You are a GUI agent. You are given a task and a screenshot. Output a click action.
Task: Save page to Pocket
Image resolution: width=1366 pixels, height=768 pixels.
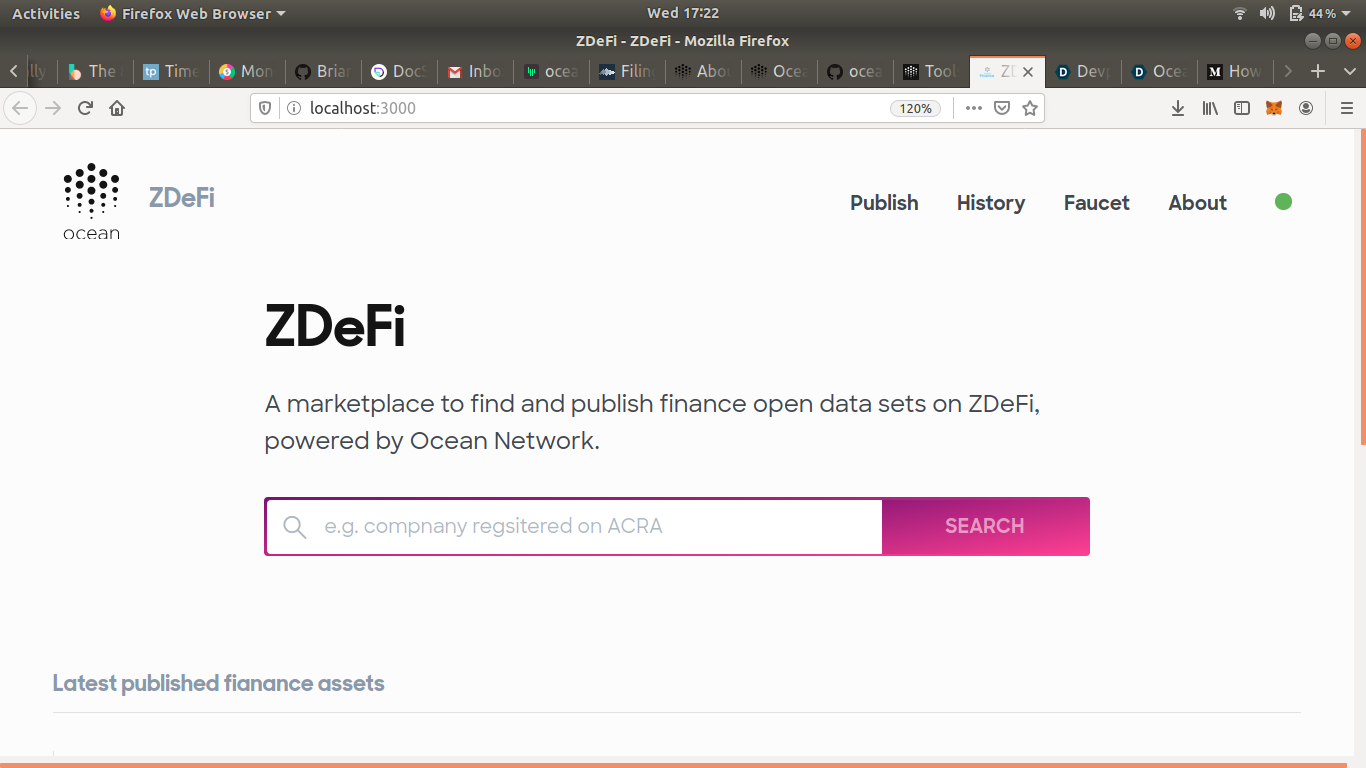click(x=1001, y=108)
